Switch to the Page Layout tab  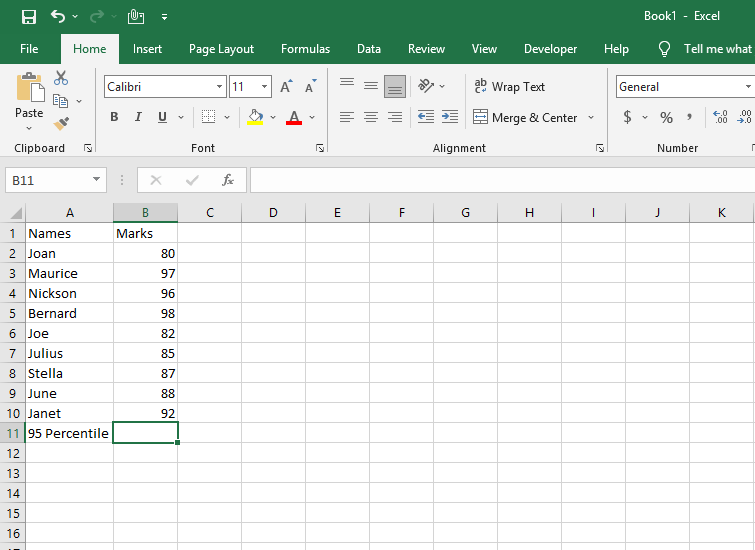point(221,49)
